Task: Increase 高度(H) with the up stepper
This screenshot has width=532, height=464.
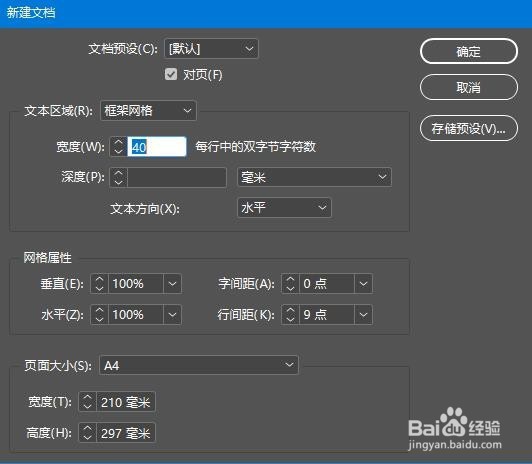Action: [x=88, y=428]
